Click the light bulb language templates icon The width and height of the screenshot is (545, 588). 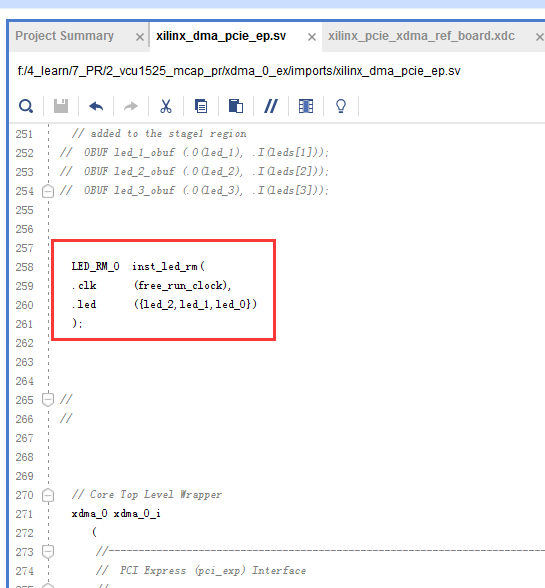[341, 106]
